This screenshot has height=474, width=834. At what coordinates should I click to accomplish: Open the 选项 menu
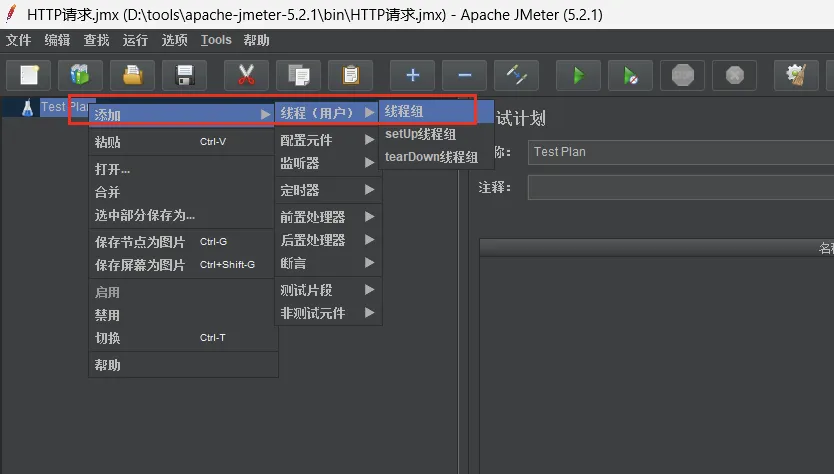click(x=174, y=40)
